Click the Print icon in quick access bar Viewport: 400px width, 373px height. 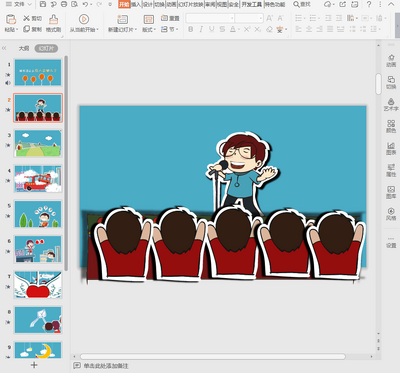[x=64, y=4]
